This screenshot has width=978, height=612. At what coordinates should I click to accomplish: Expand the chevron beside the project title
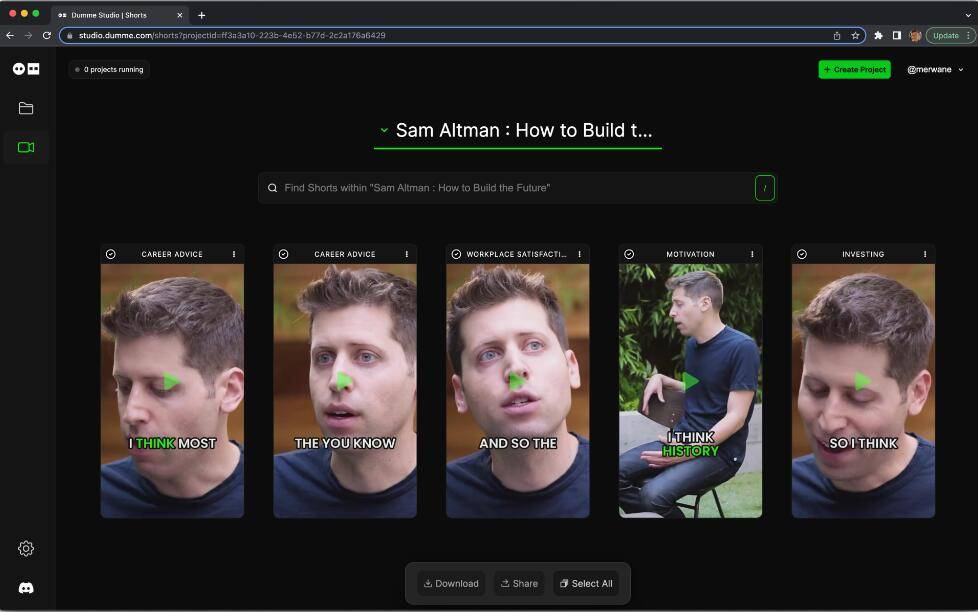coord(383,130)
